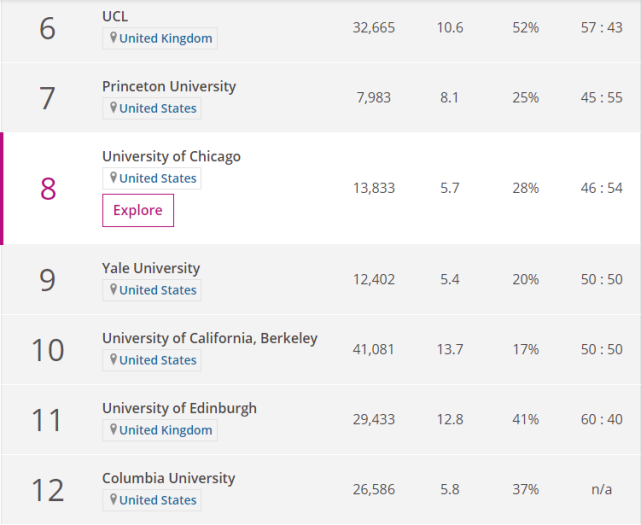
Task: Open the Yale University link
Action: point(151,268)
